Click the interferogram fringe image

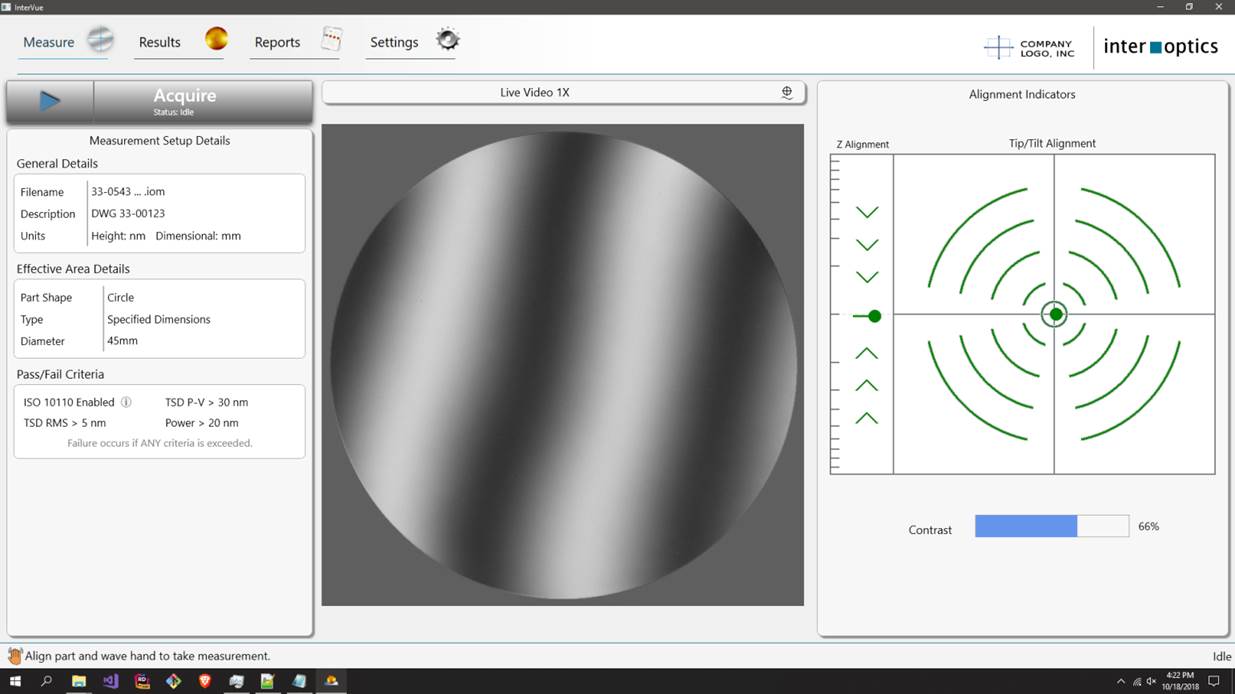tap(563, 364)
